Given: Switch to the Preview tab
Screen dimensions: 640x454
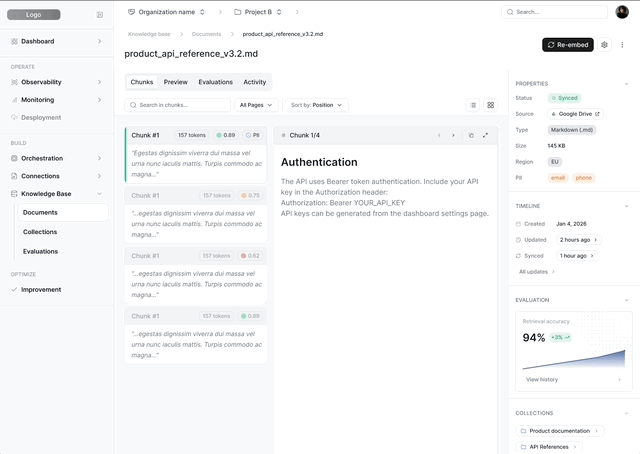Looking at the screenshot, I should pos(176,82).
